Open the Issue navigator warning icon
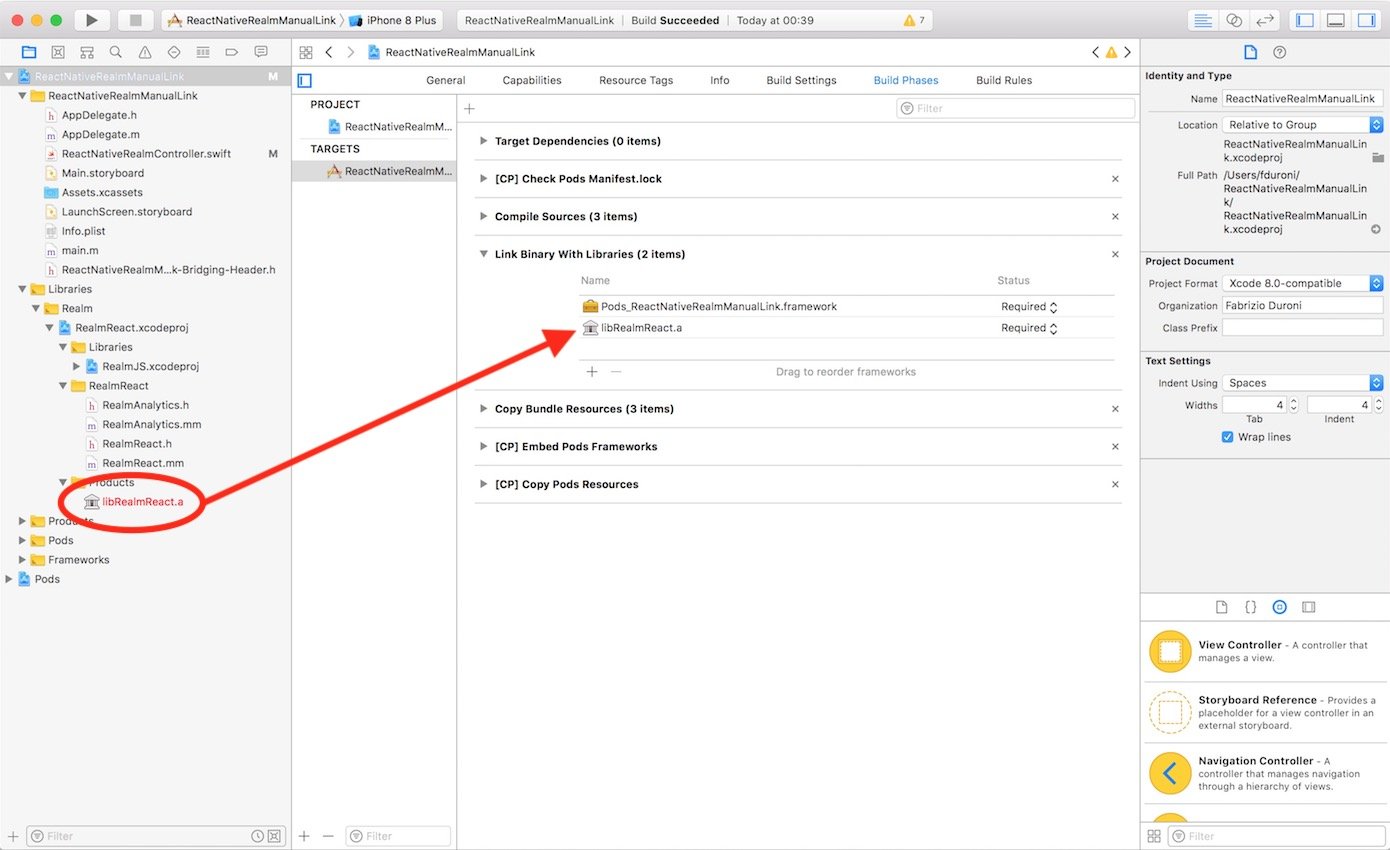The height and width of the screenshot is (850, 1390). click(x=145, y=52)
